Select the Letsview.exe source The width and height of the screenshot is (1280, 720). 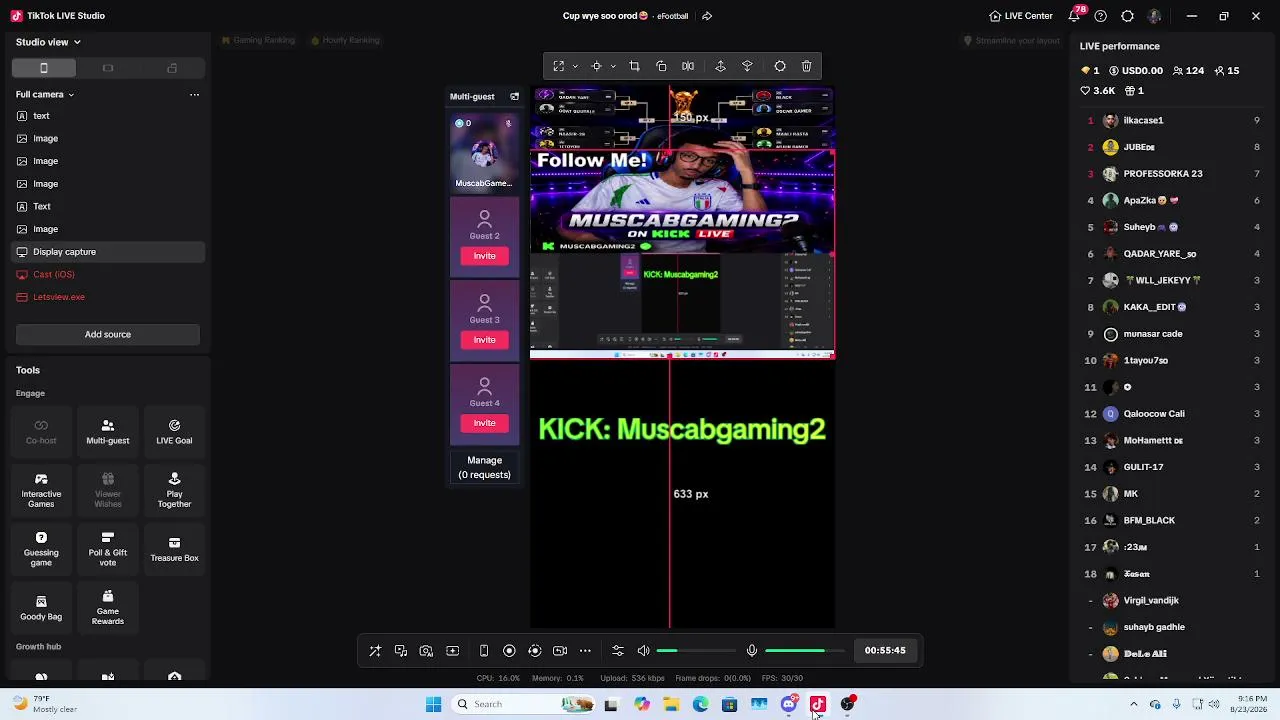(108, 297)
